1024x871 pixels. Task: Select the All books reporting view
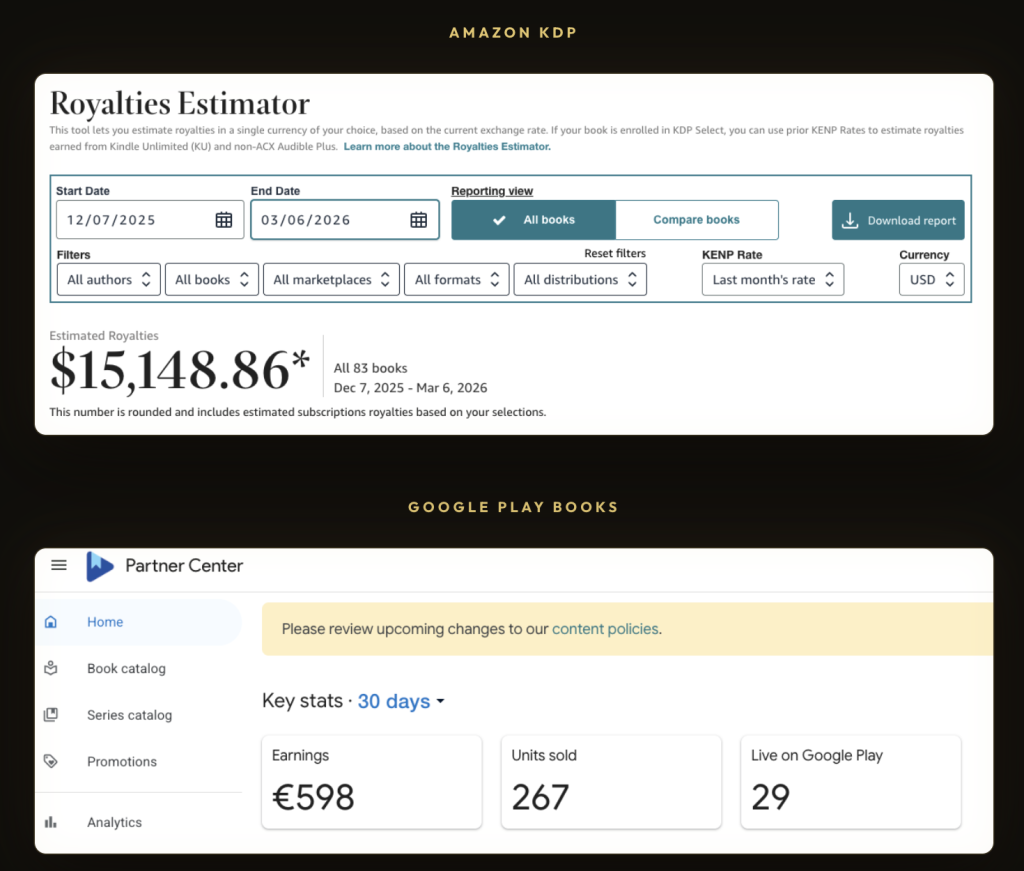pyautogui.click(x=533, y=220)
